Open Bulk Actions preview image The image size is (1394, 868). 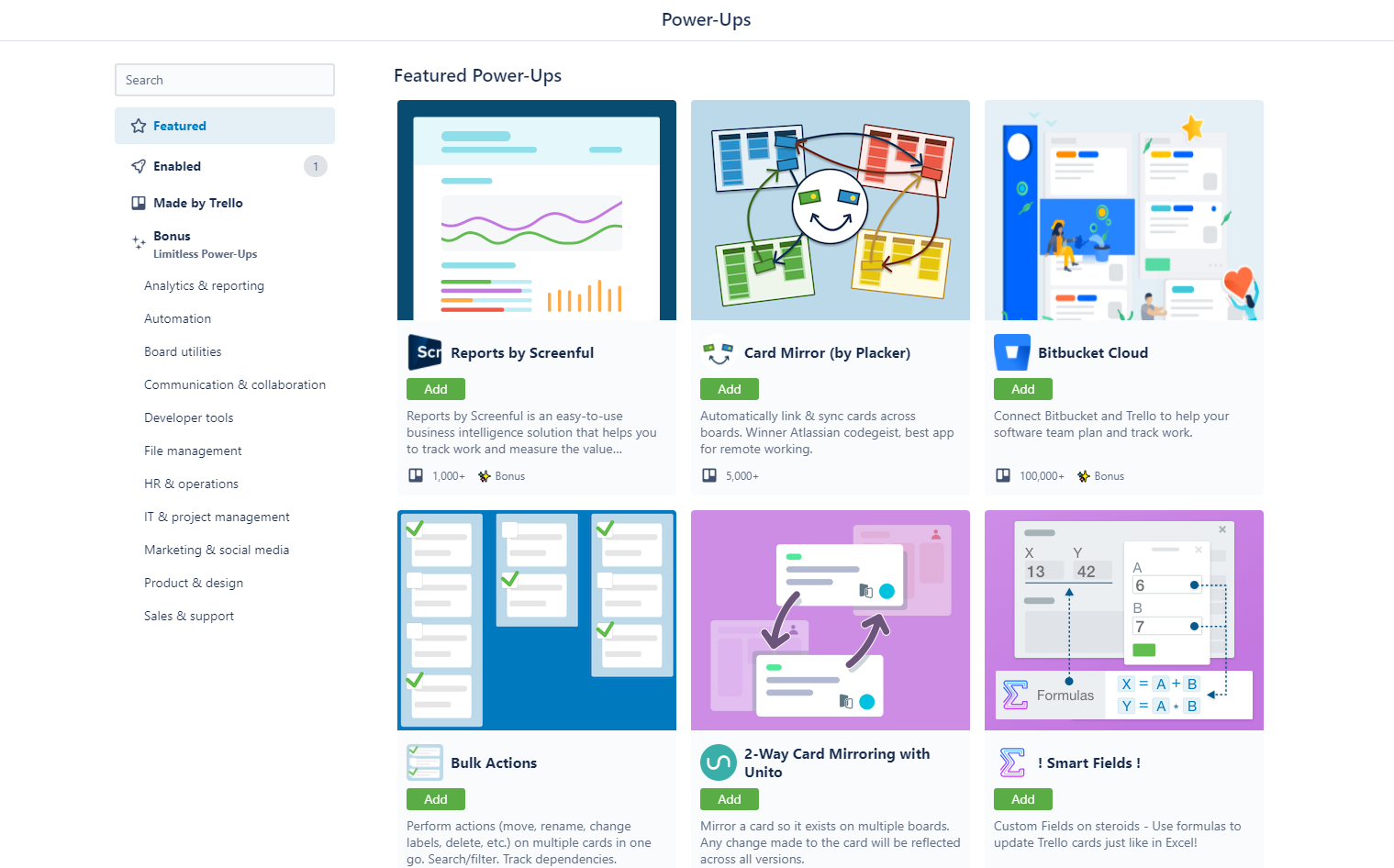(x=537, y=620)
